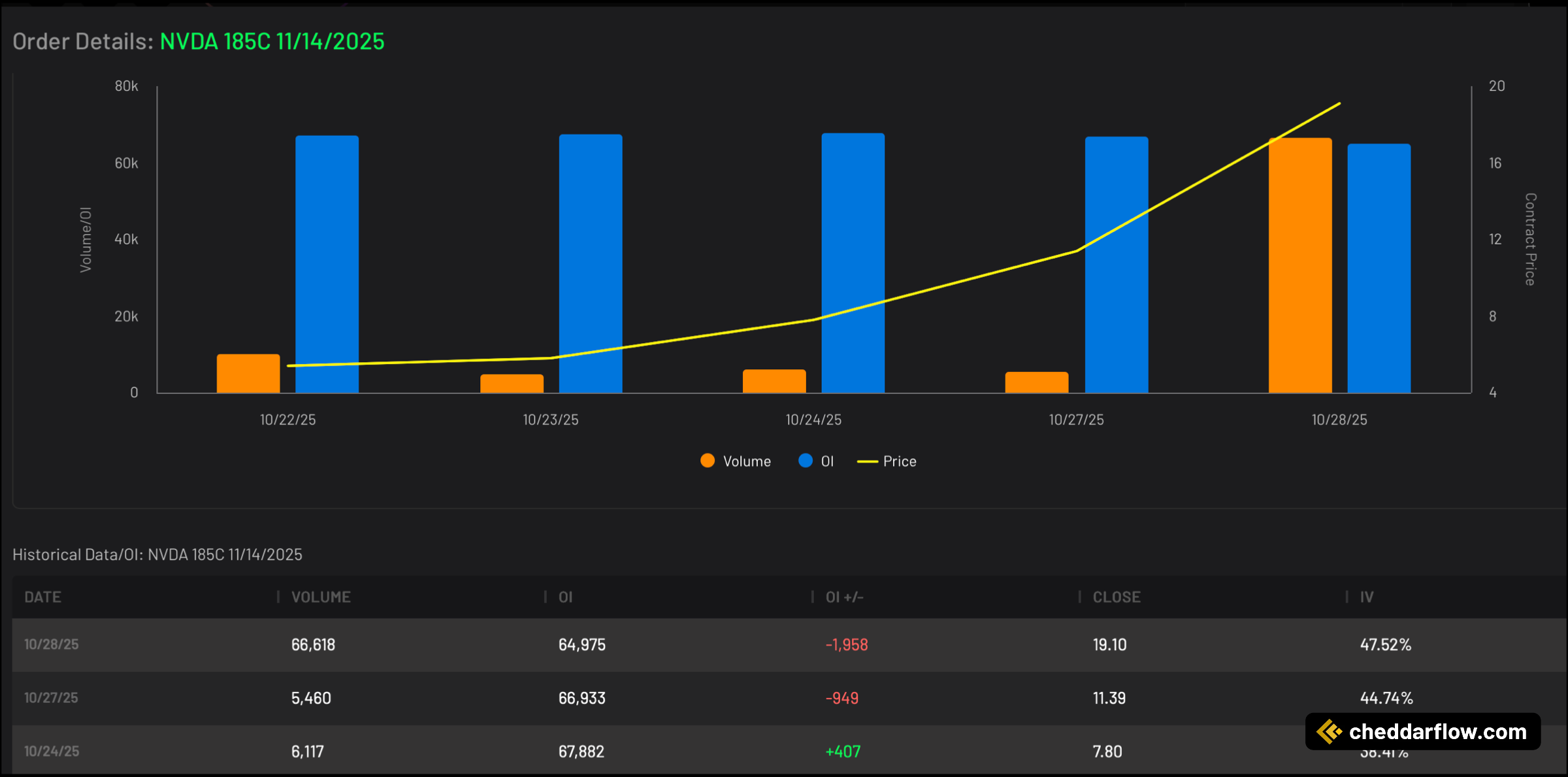This screenshot has width=1568, height=777.
Task: Toggle the Price legend line item
Action: [x=887, y=461]
